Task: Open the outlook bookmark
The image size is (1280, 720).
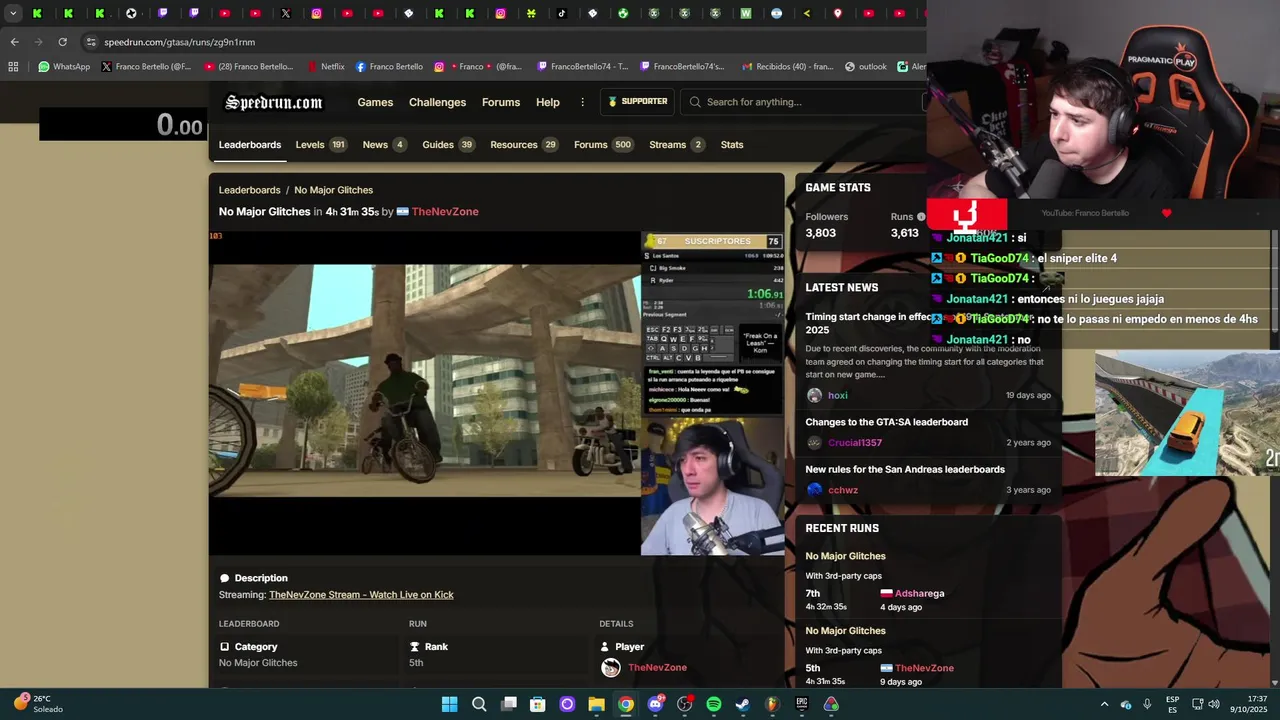Action: pyautogui.click(x=865, y=67)
